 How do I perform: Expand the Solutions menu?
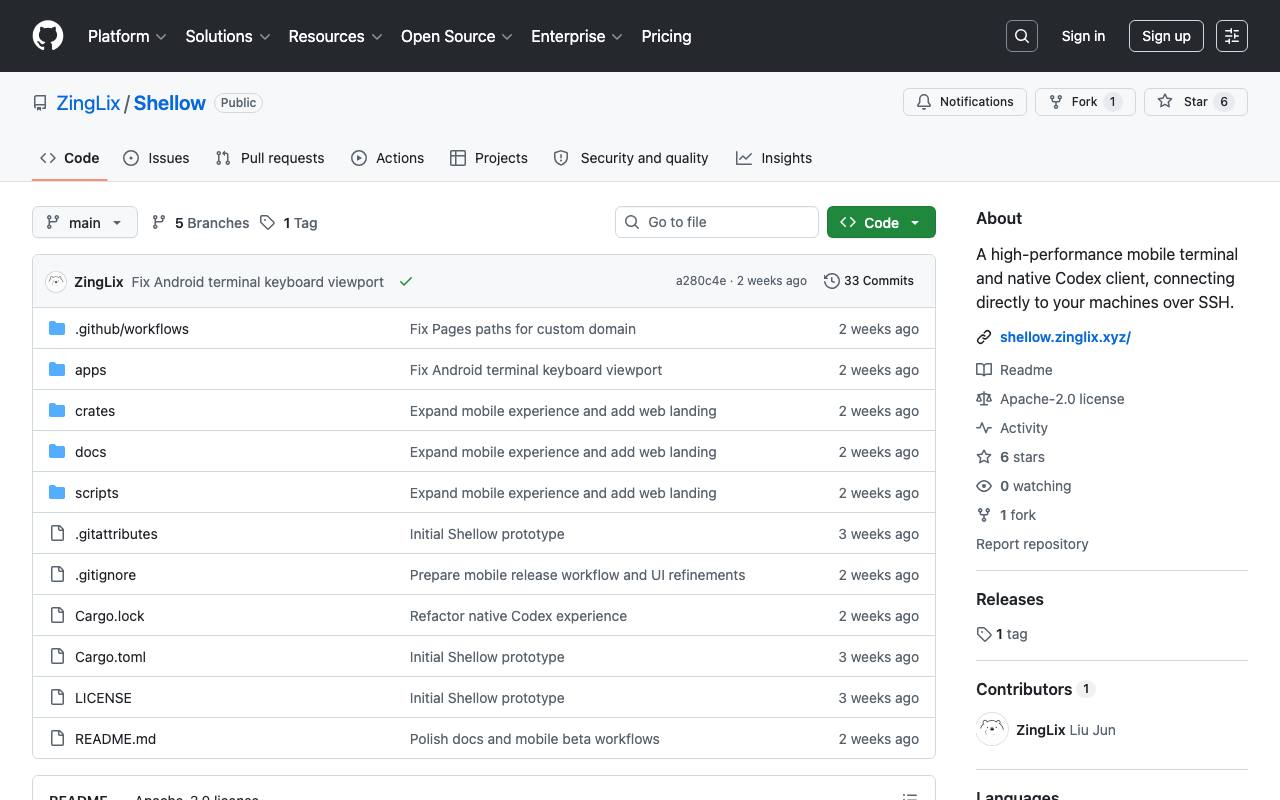pyautogui.click(x=228, y=36)
